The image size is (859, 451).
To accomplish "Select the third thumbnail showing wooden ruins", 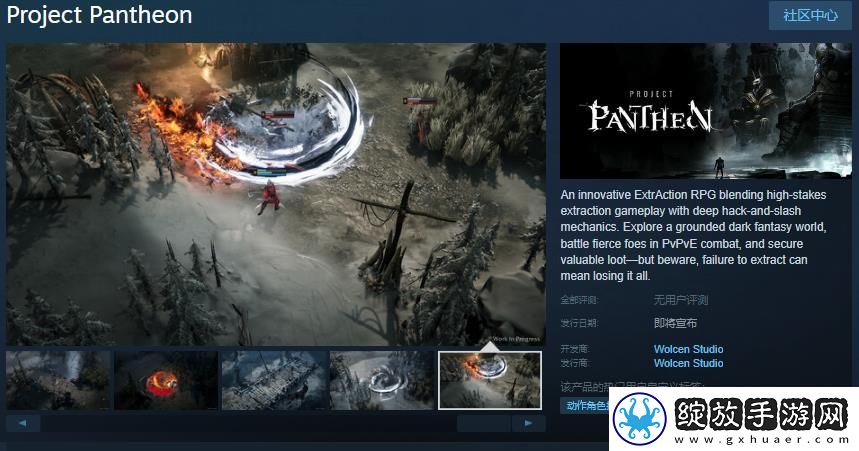I will pos(274,380).
